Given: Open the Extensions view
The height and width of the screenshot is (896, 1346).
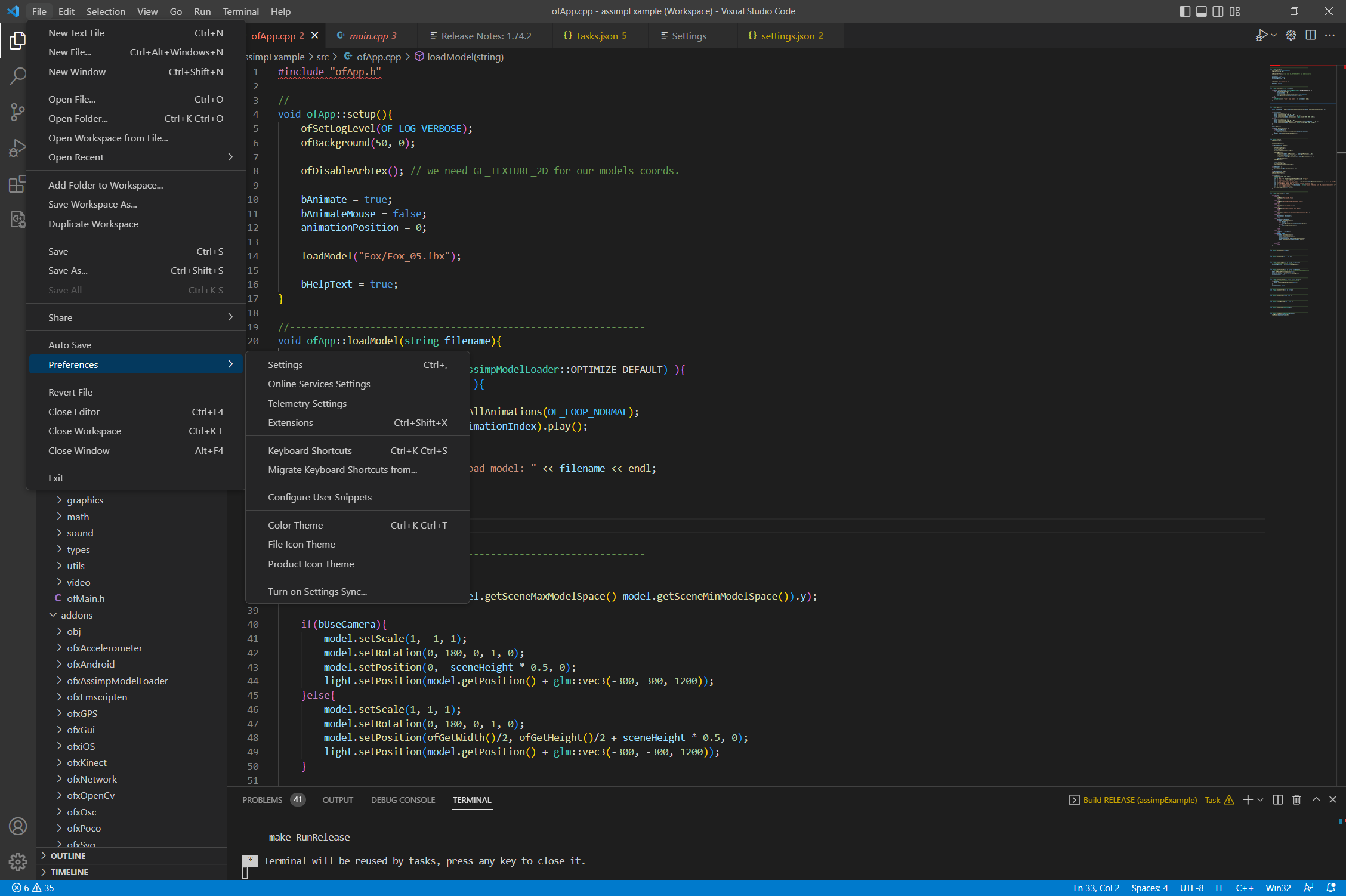Looking at the screenshot, I should pyautogui.click(x=18, y=184).
